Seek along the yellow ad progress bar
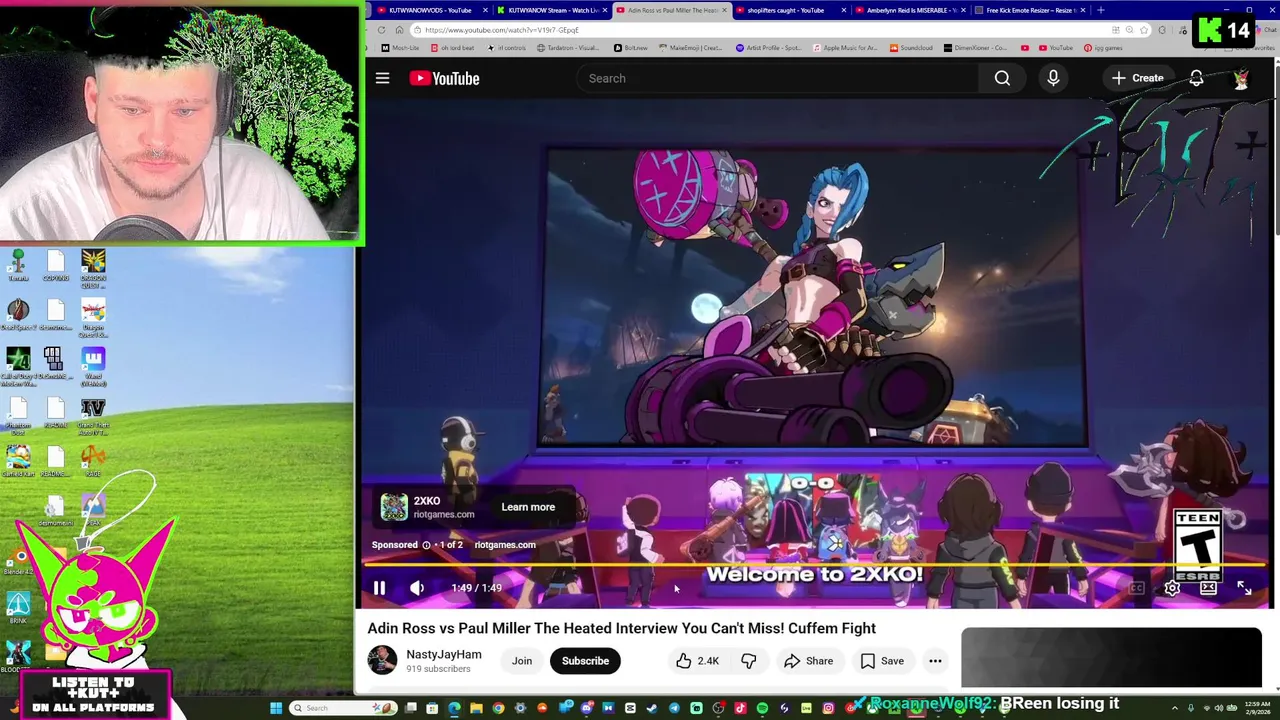Image resolution: width=1280 pixels, height=720 pixels. tap(814, 566)
